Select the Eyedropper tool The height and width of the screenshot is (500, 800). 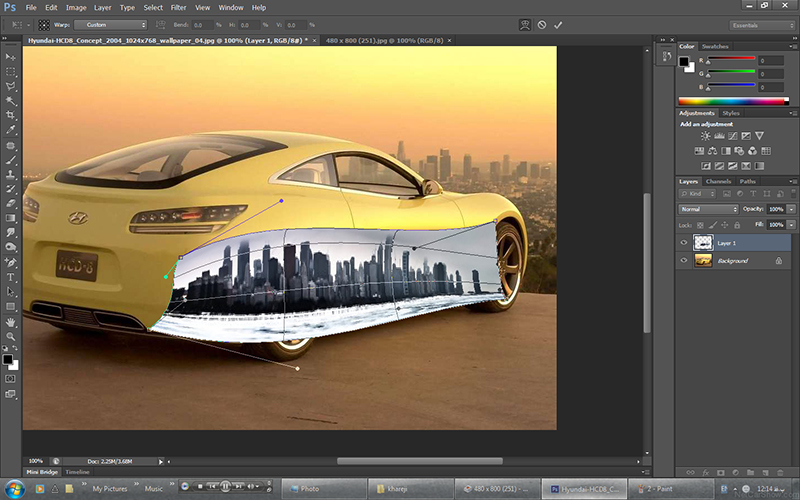click(x=10, y=130)
